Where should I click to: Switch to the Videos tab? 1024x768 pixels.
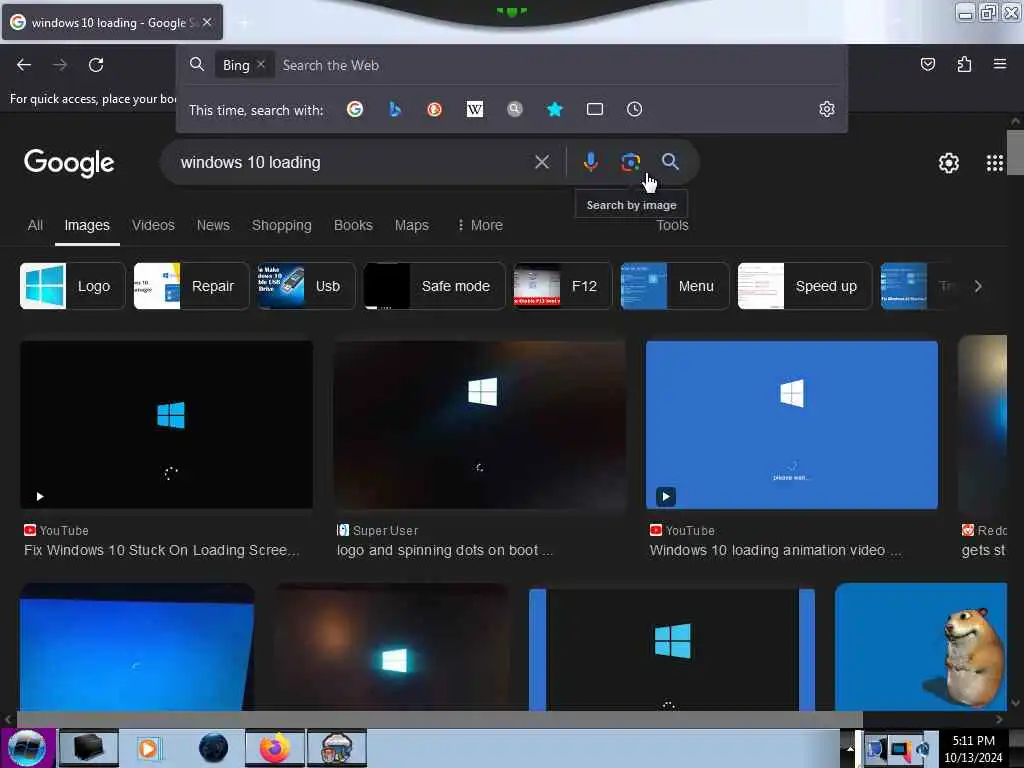point(153,225)
